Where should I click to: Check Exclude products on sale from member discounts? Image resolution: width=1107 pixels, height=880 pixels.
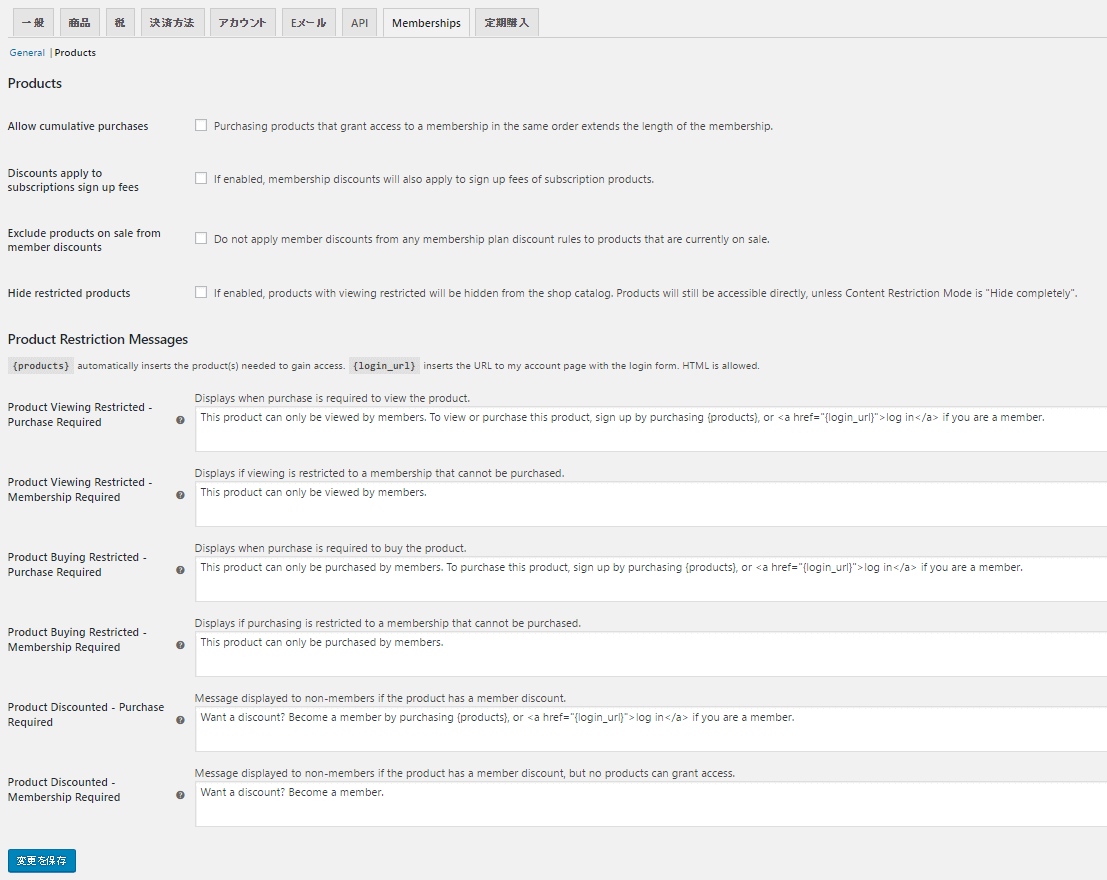point(201,239)
